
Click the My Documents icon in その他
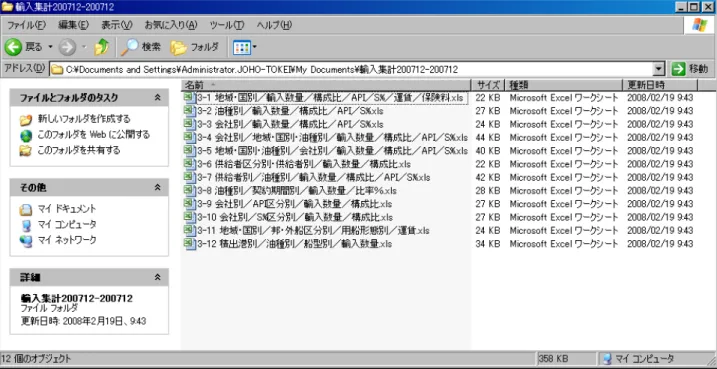pyautogui.click(x=26, y=210)
